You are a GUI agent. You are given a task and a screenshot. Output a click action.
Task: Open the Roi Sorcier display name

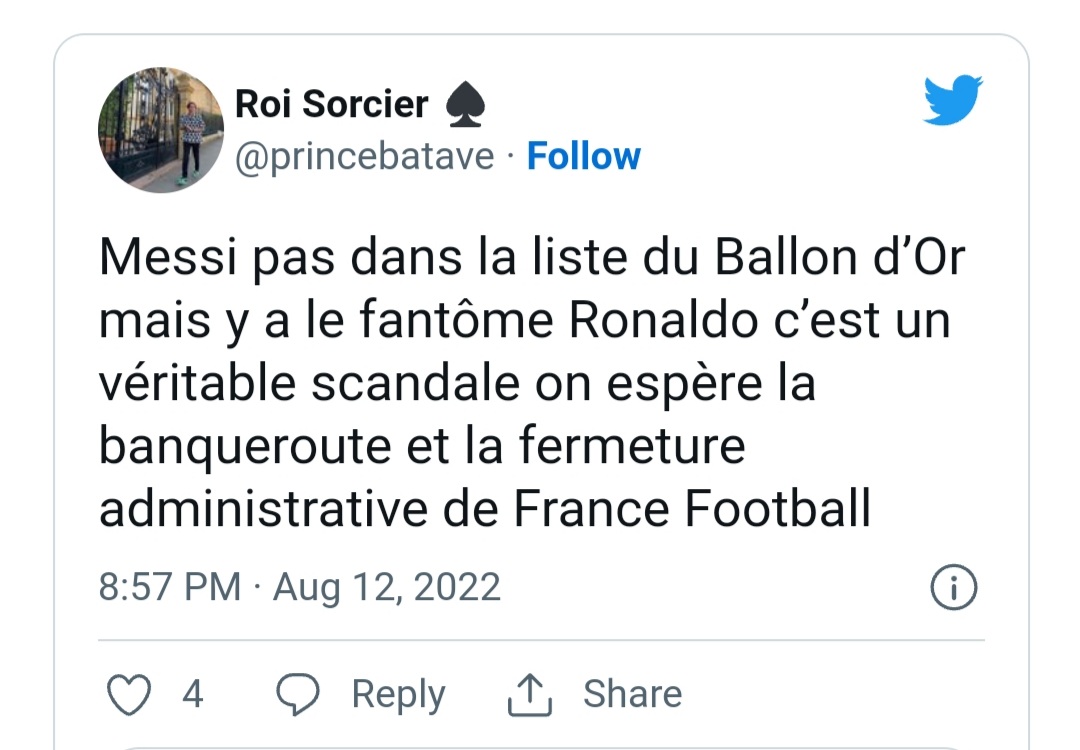(x=331, y=104)
